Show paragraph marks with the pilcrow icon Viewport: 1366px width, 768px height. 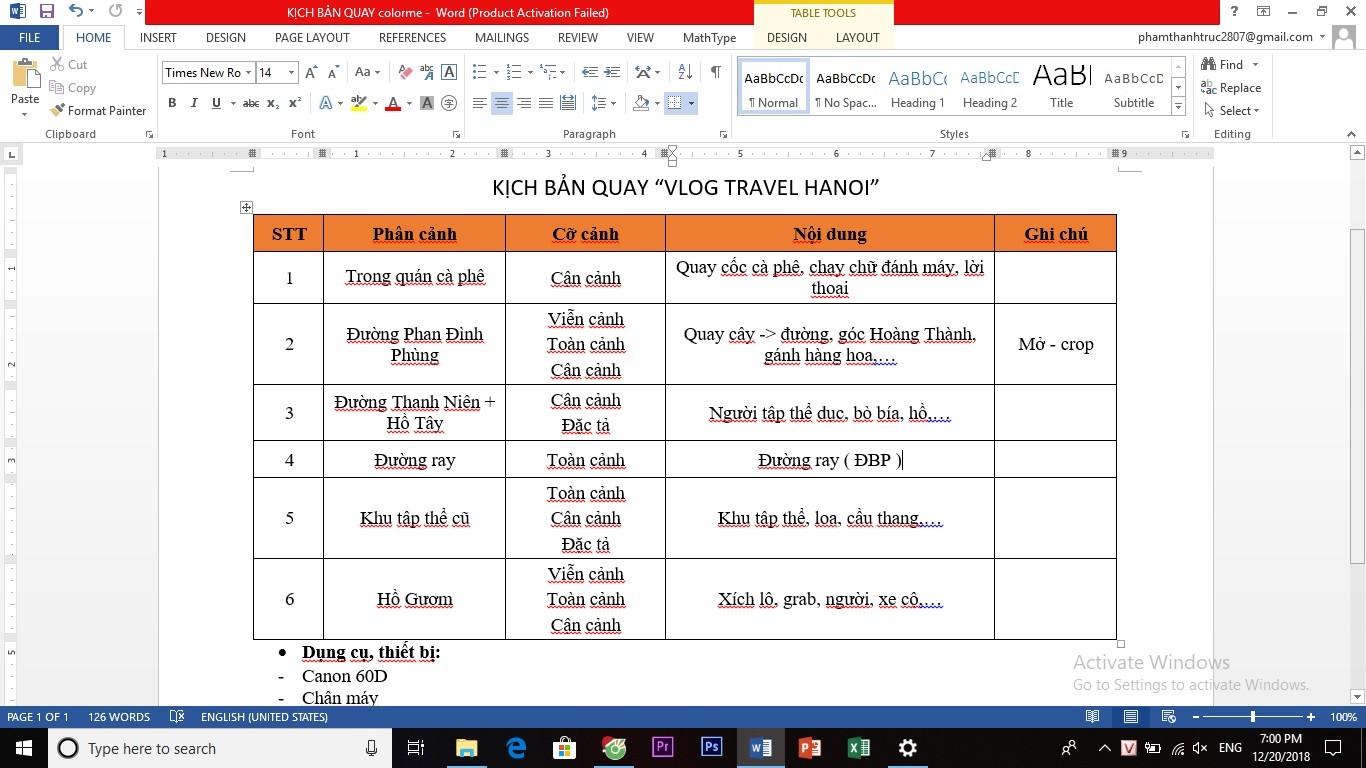[715, 72]
